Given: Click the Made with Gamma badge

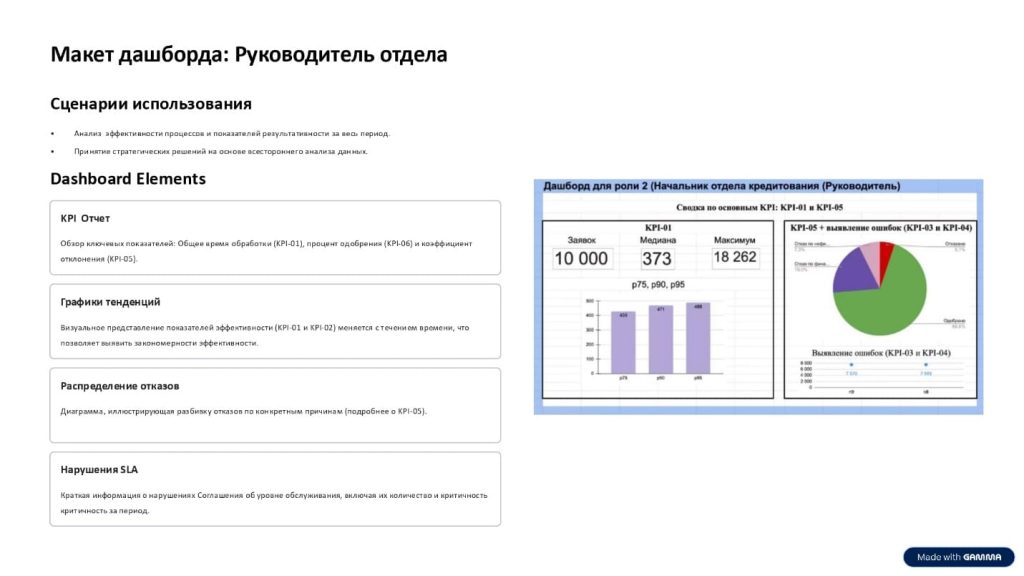Looking at the screenshot, I should (x=958, y=557).
